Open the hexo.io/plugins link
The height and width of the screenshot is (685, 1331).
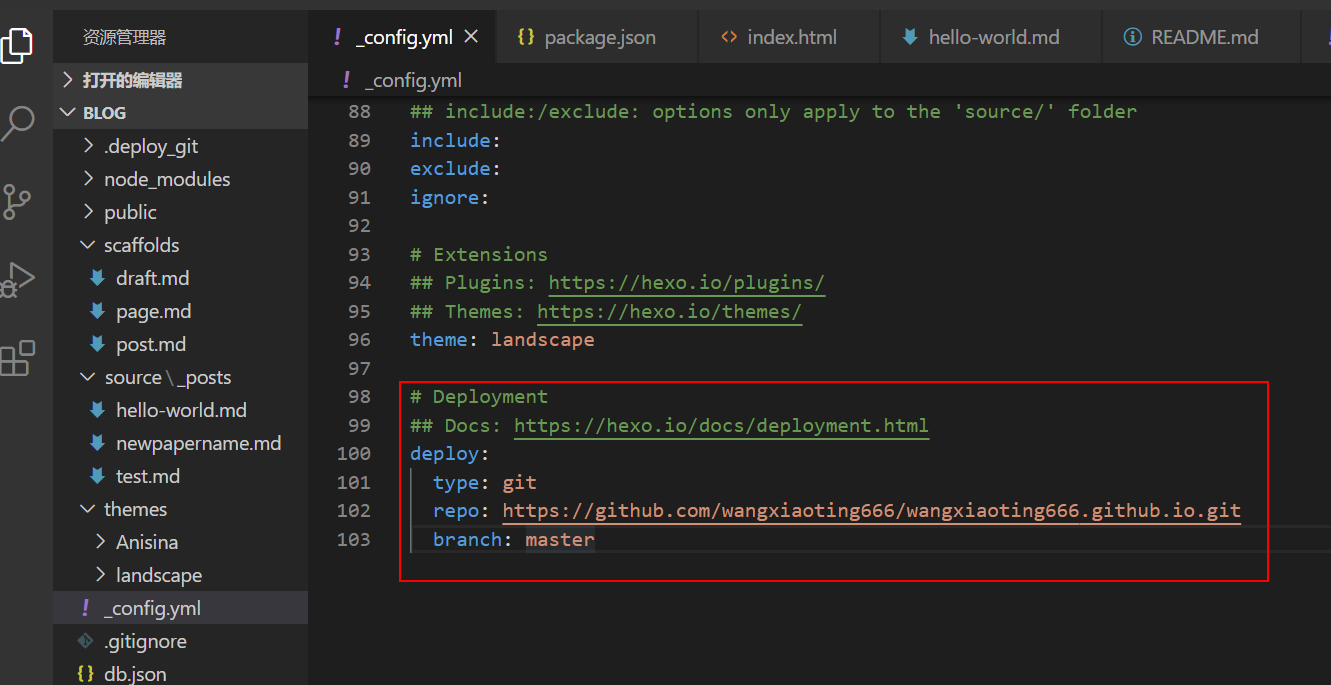pyautogui.click(x=686, y=282)
